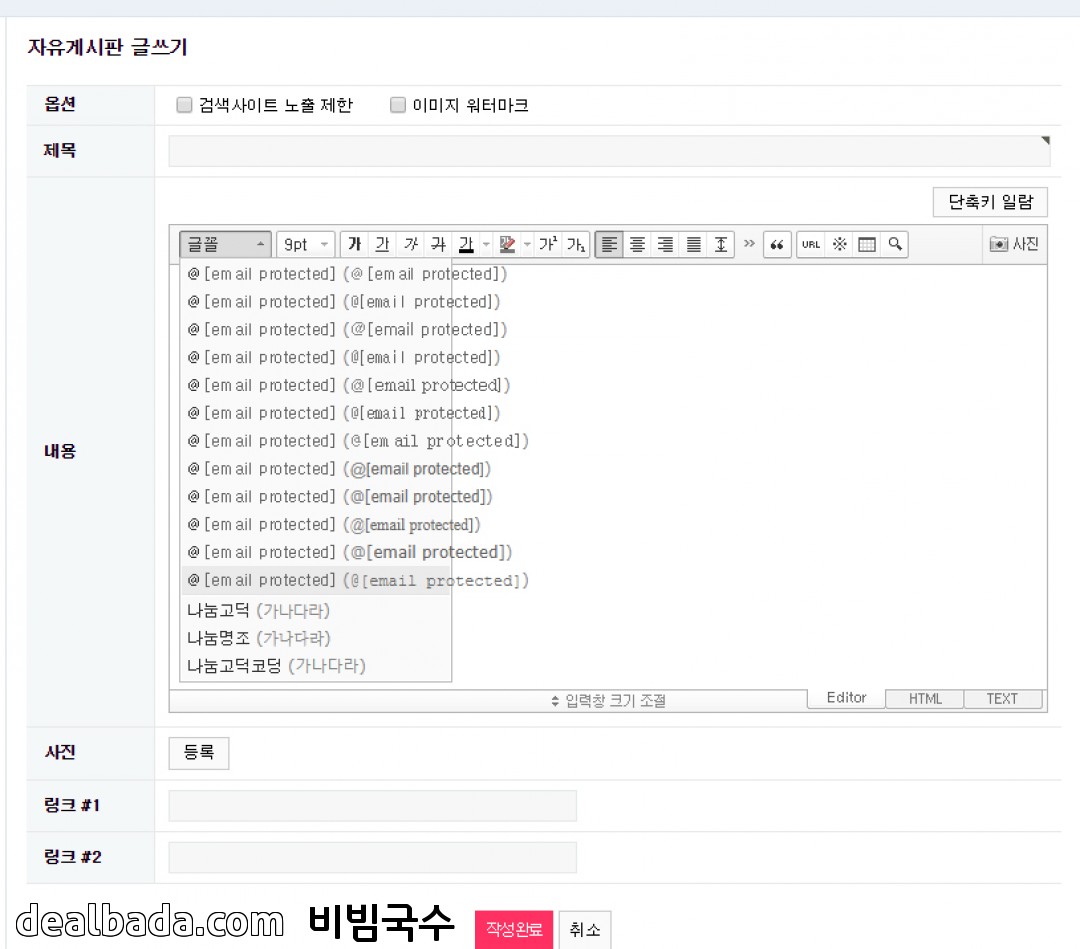Toggle bold text formatting
The image size is (1080, 949).
tap(354, 245)
